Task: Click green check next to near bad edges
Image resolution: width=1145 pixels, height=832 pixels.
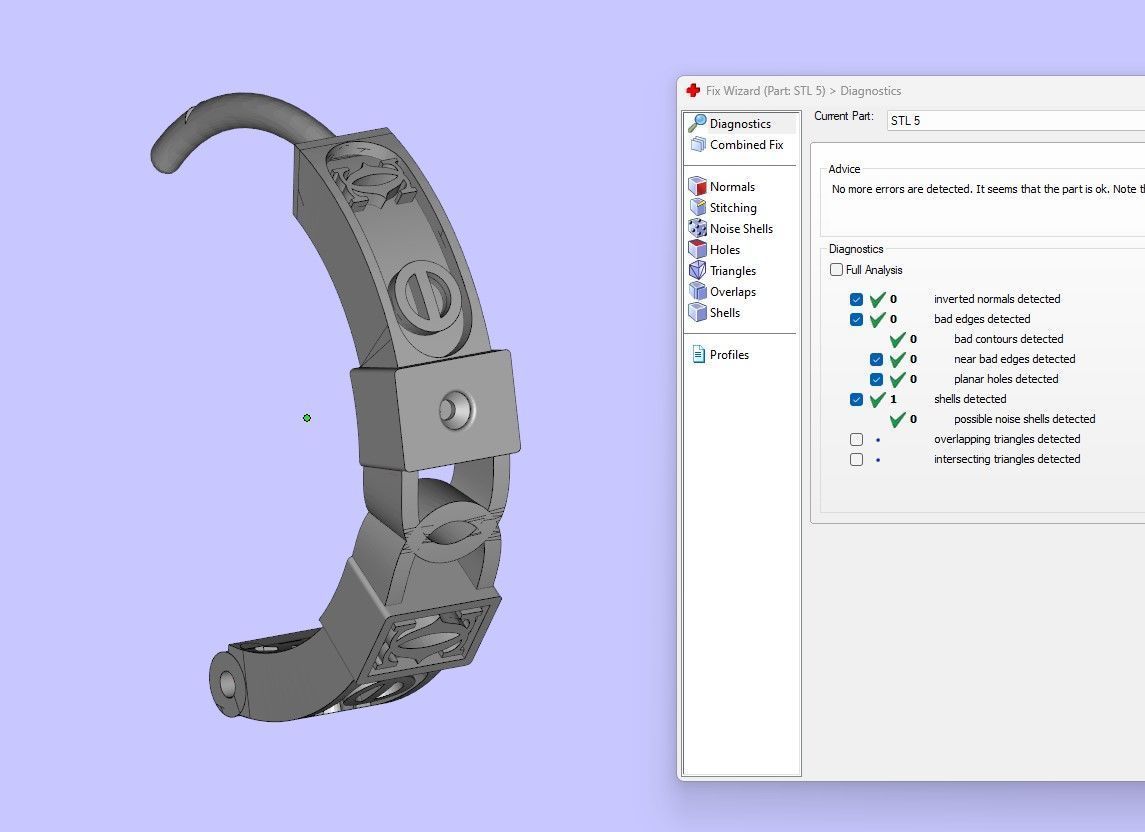Action: coord(897,359)
